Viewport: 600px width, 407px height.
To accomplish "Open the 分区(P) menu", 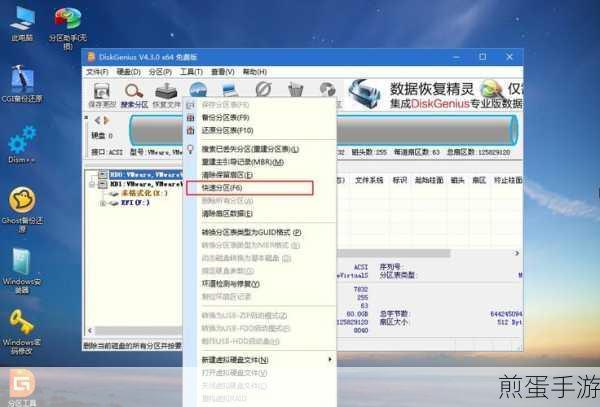I will point(160,72).
